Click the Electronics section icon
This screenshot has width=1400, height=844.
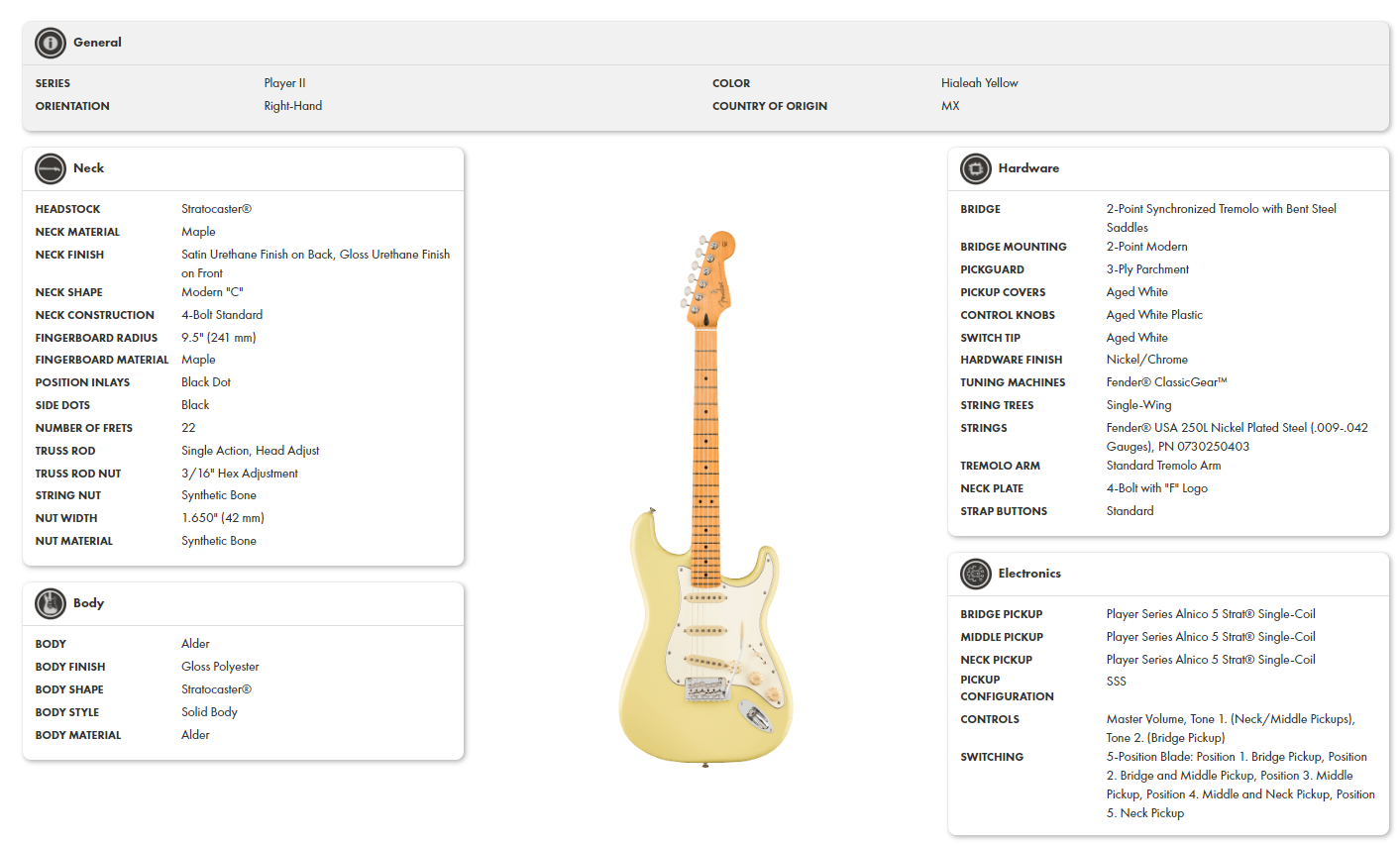pyautogui.click(x=976, y=574)
